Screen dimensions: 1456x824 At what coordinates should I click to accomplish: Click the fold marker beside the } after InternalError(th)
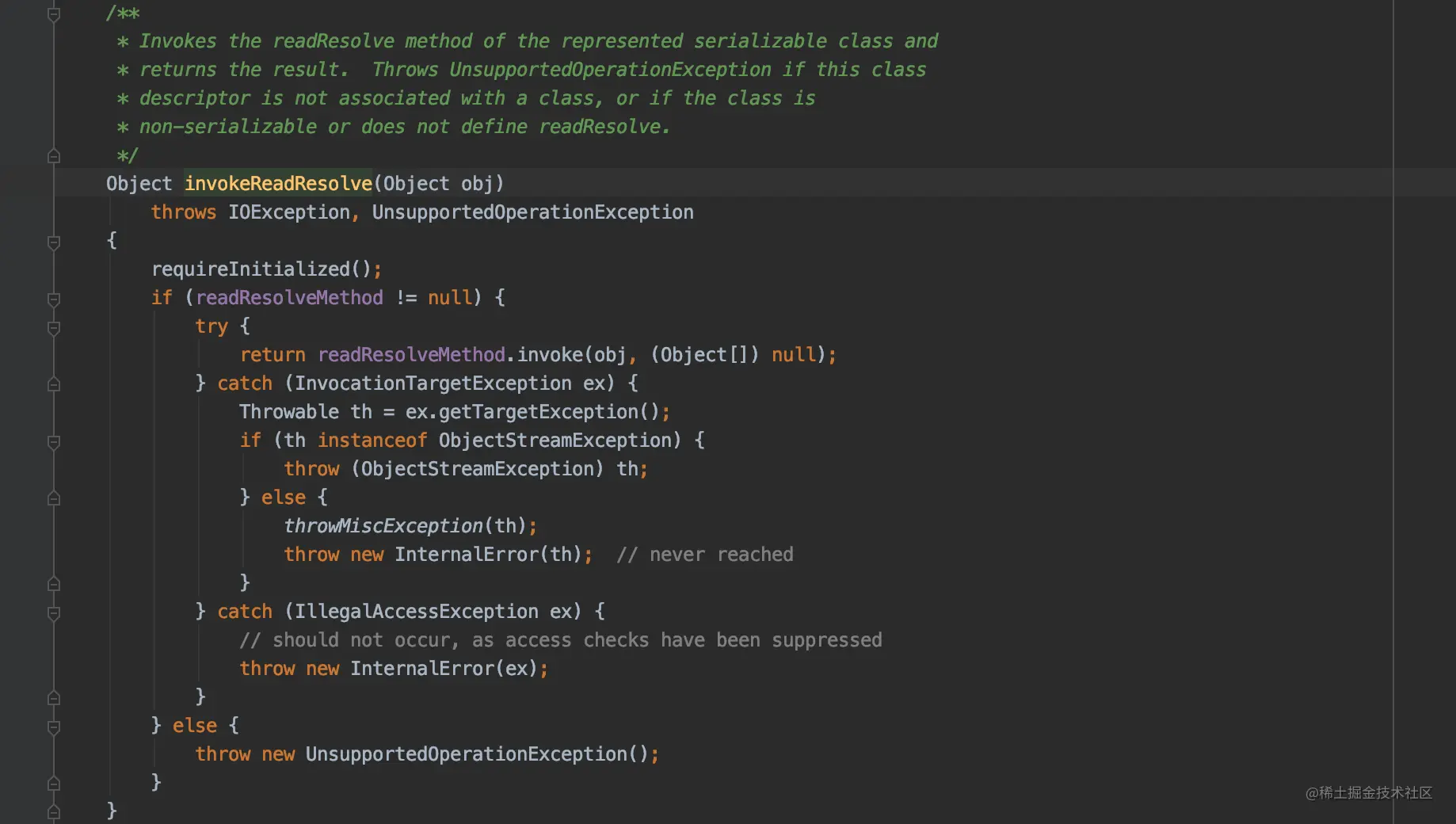pos(54,584)
